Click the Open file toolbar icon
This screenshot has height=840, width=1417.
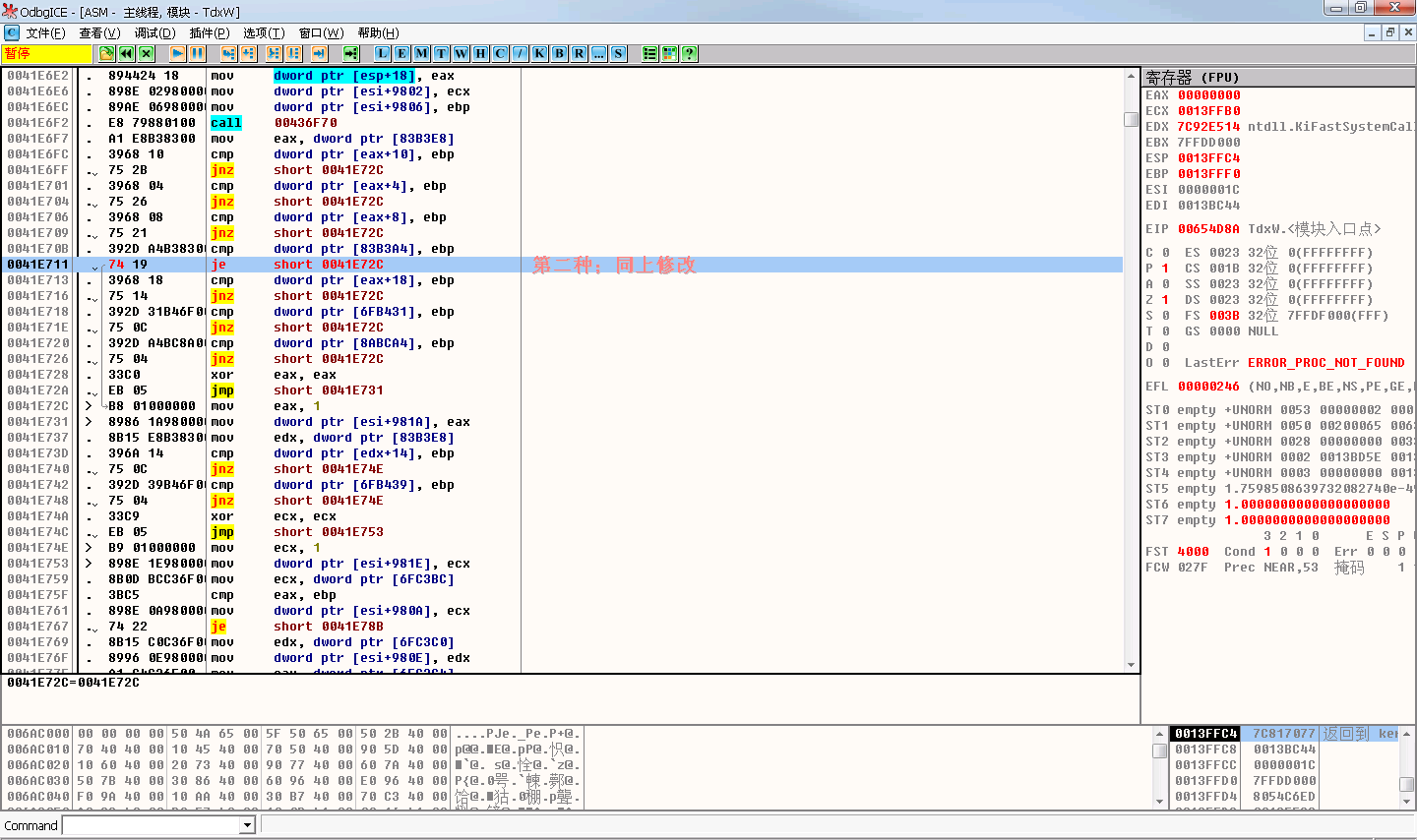(x=107, y=53)
